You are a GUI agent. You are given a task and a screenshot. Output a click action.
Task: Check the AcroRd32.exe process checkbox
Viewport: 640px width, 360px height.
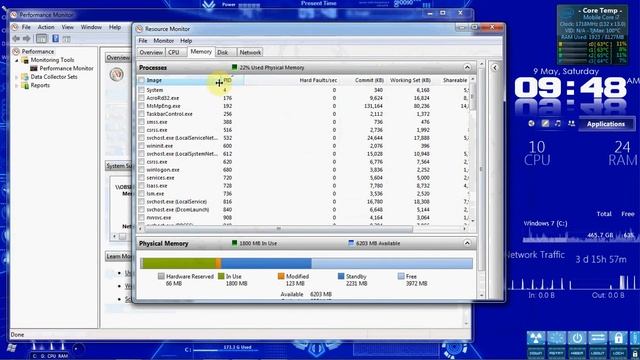tap(142, 98)
